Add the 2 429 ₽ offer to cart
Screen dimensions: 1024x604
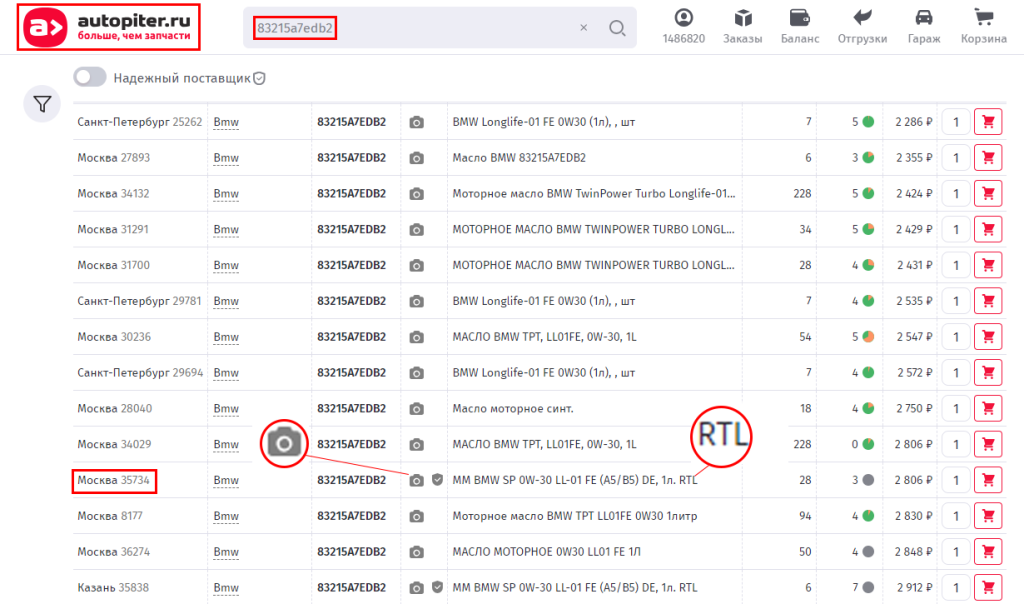(x=988, y=230)
